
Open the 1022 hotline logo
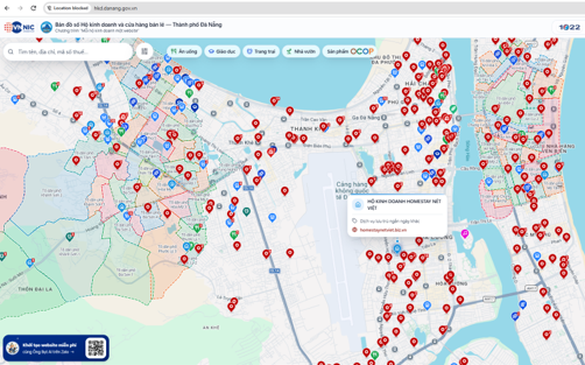[x=569, y=27]
